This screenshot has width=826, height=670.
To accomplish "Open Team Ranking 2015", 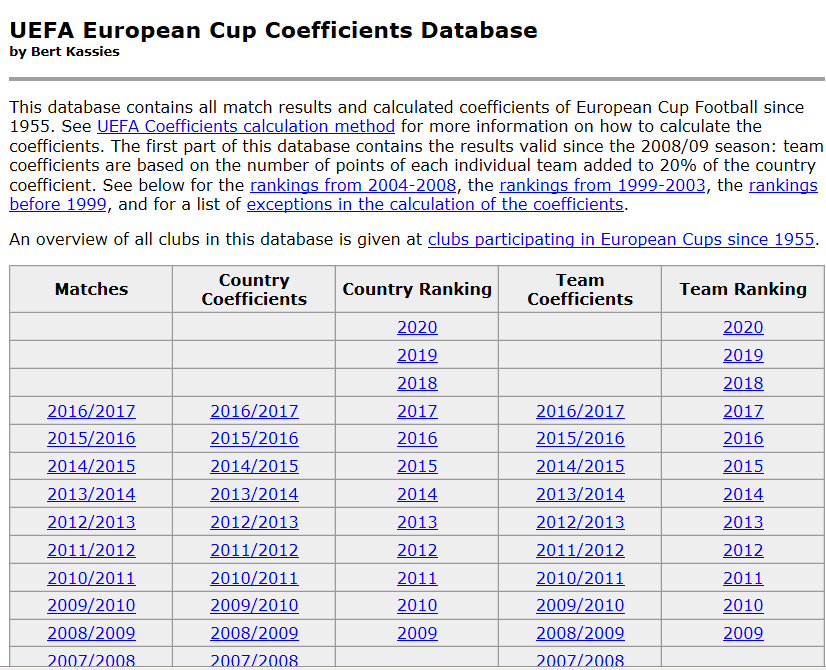I will click(x=743, y=466).
